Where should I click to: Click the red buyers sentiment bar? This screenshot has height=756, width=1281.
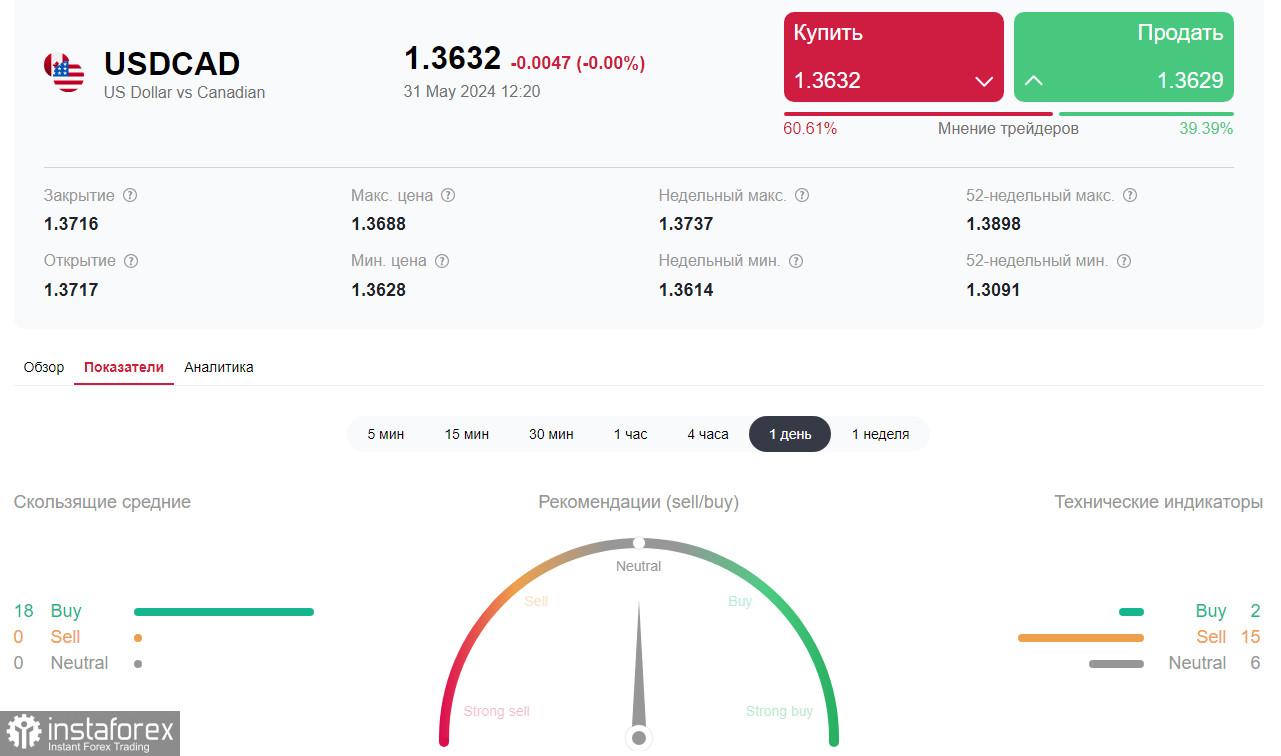click(918, 114)
